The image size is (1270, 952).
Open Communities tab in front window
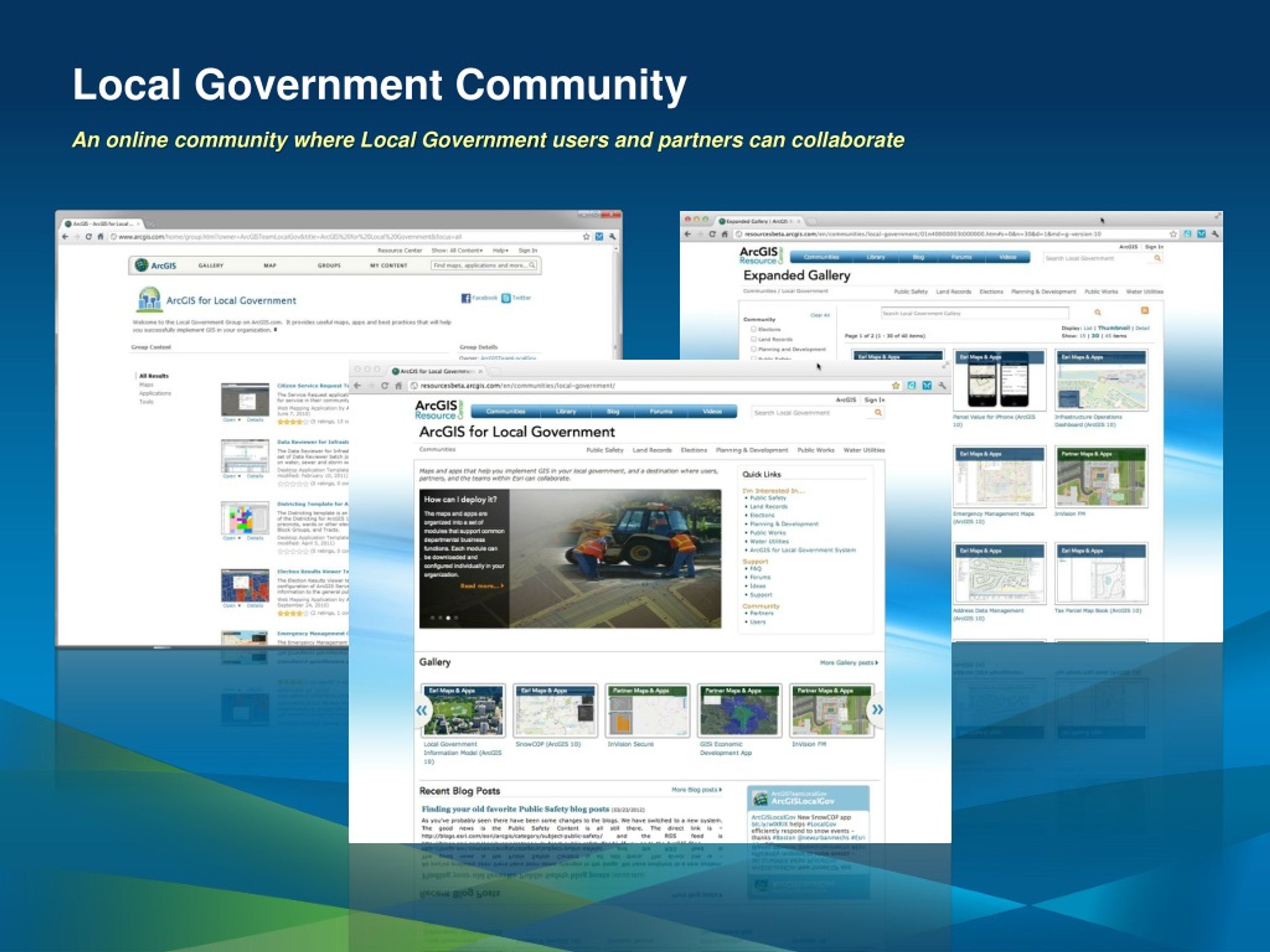pos(505,412)
